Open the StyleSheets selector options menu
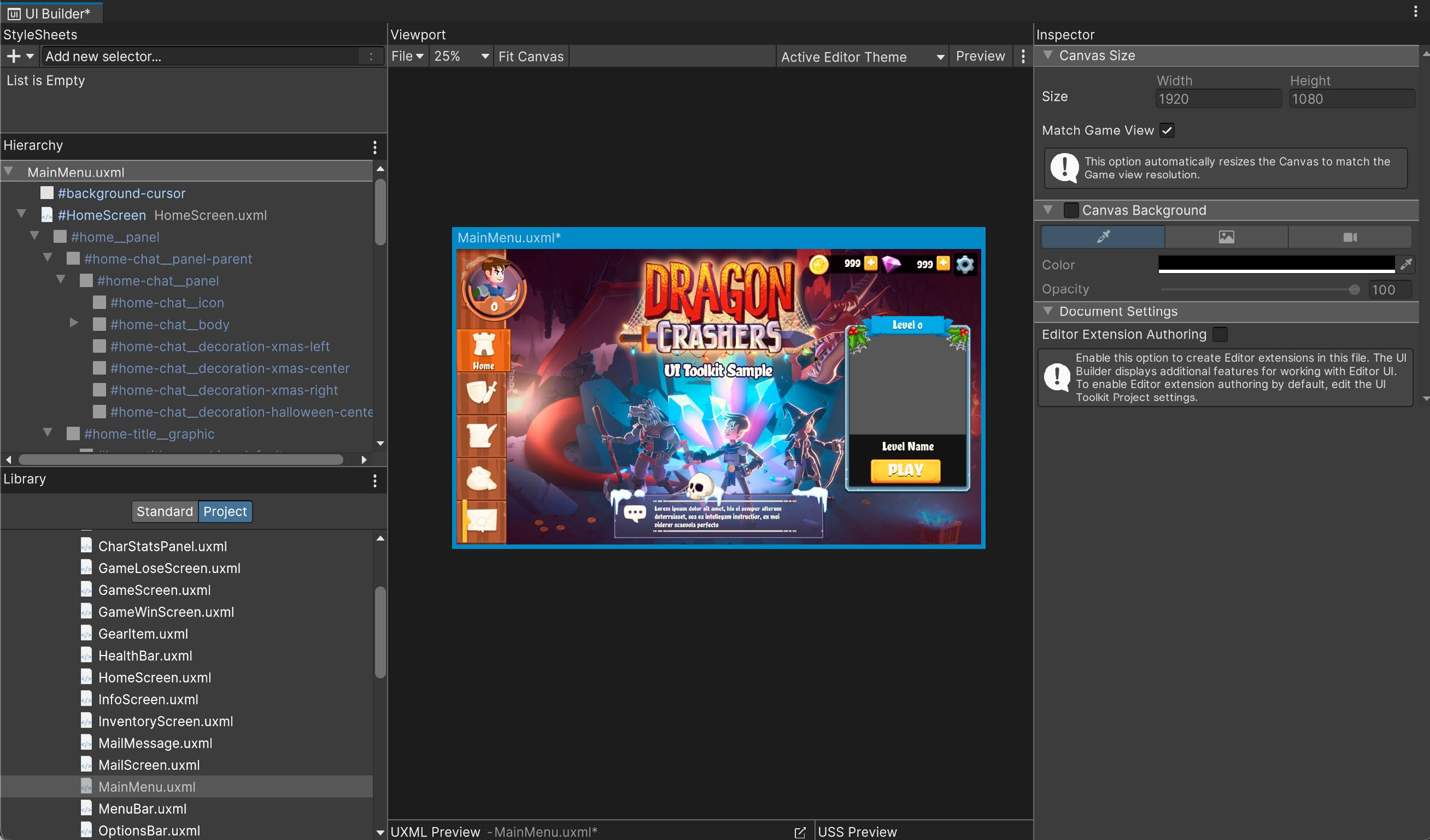Viewport: 1430px width, 840px height. pos(371,56)
